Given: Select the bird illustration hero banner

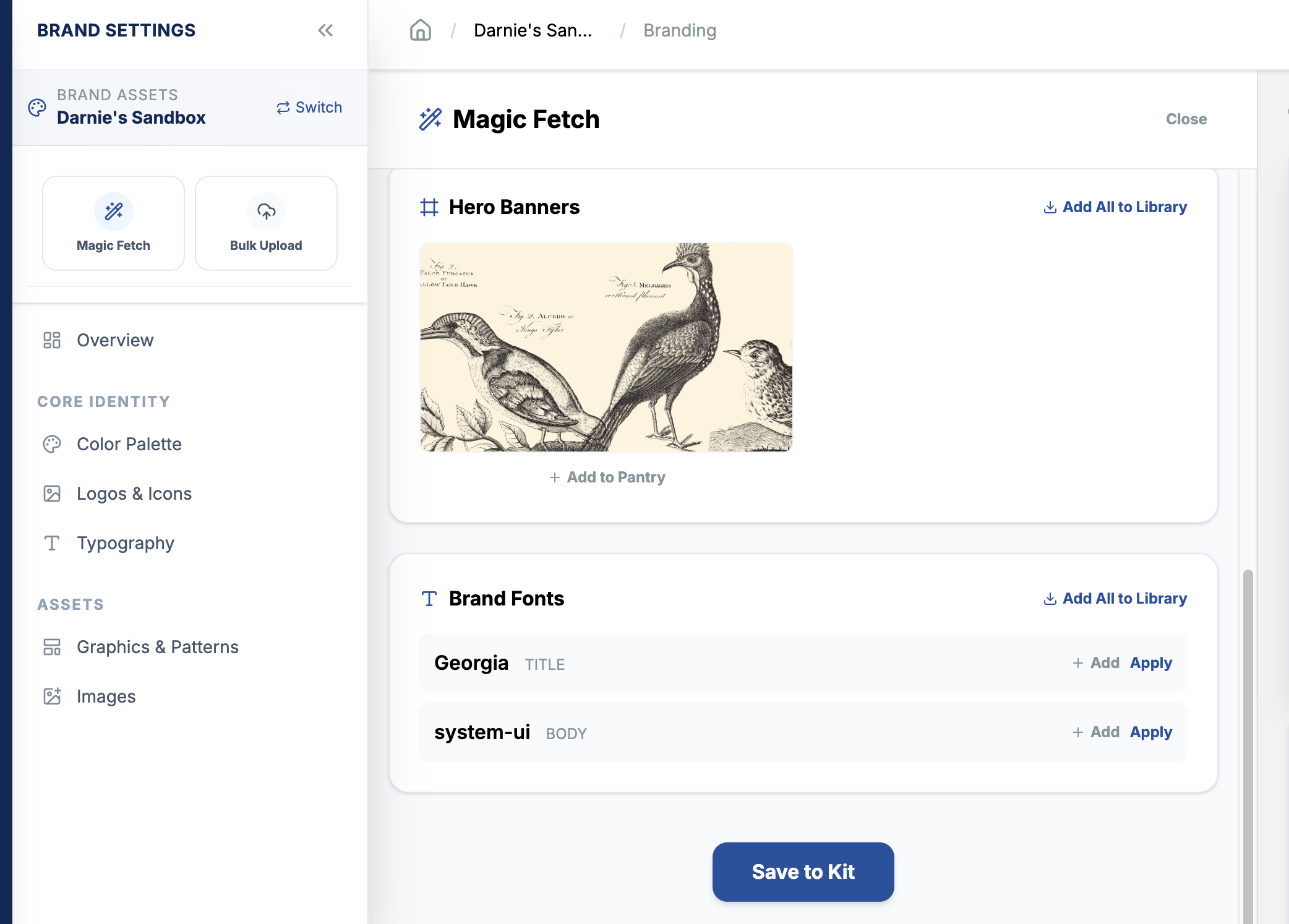Looking at the screenshot, I should [606, 347].
